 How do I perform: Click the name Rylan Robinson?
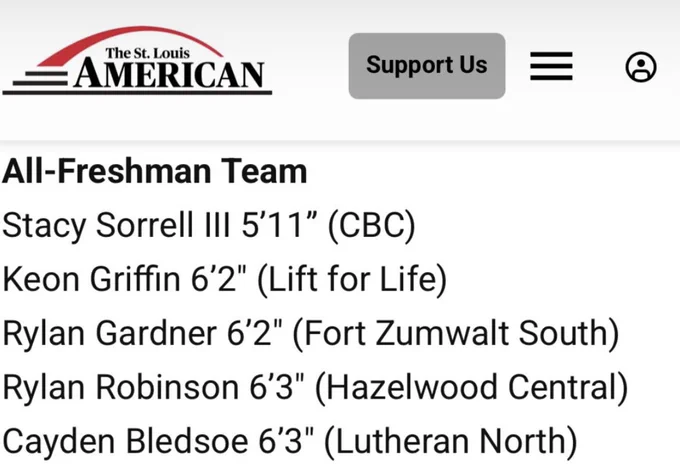coord(120,387)
